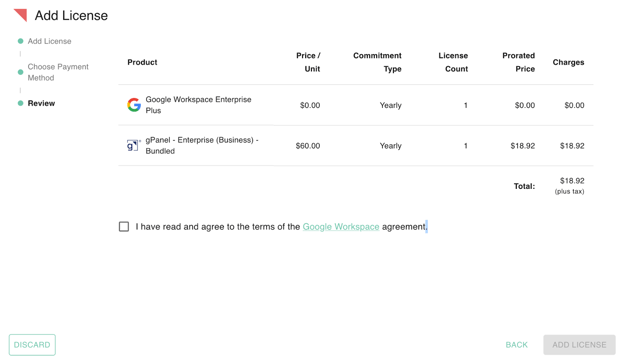This screenshot has height=361, width=624.
Task: Click the $18.92 prorated price for gPanel
Action: click(523, 146)
